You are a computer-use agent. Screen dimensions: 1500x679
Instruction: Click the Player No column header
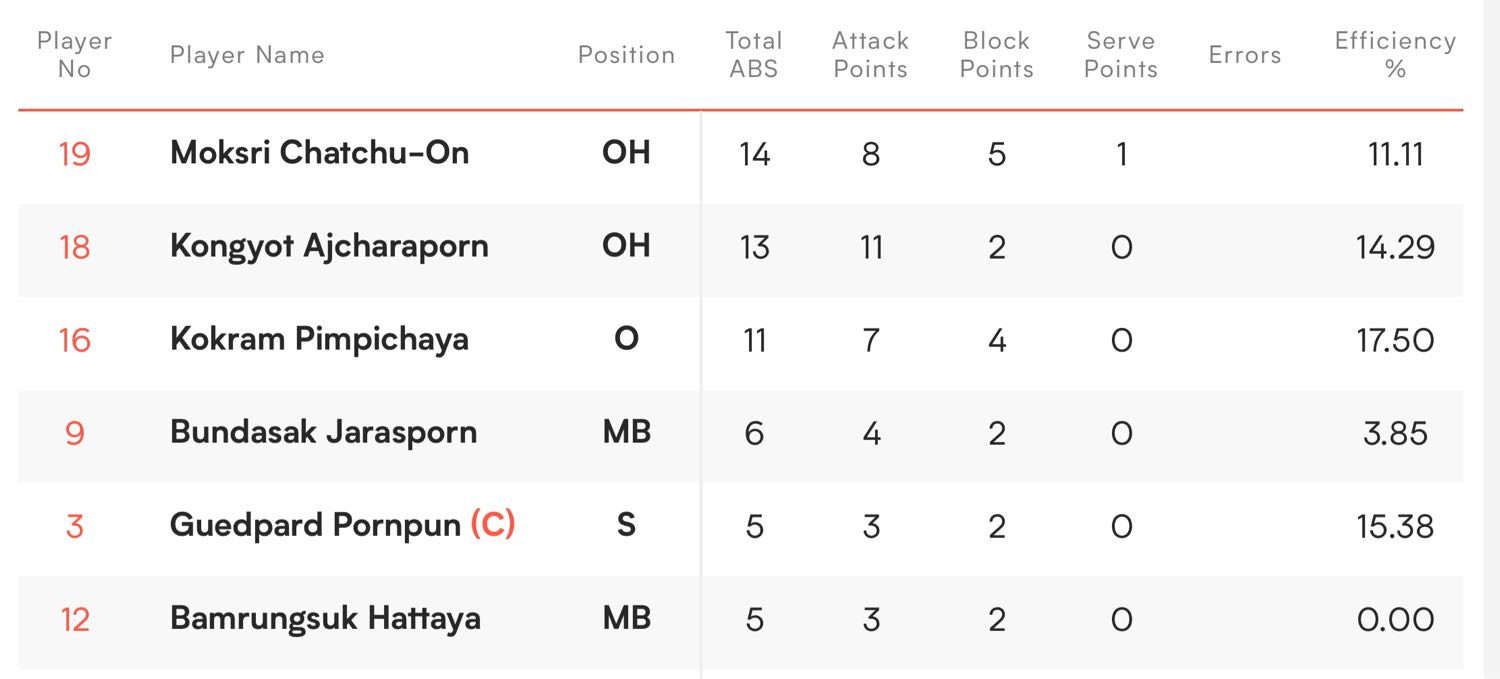74,55
